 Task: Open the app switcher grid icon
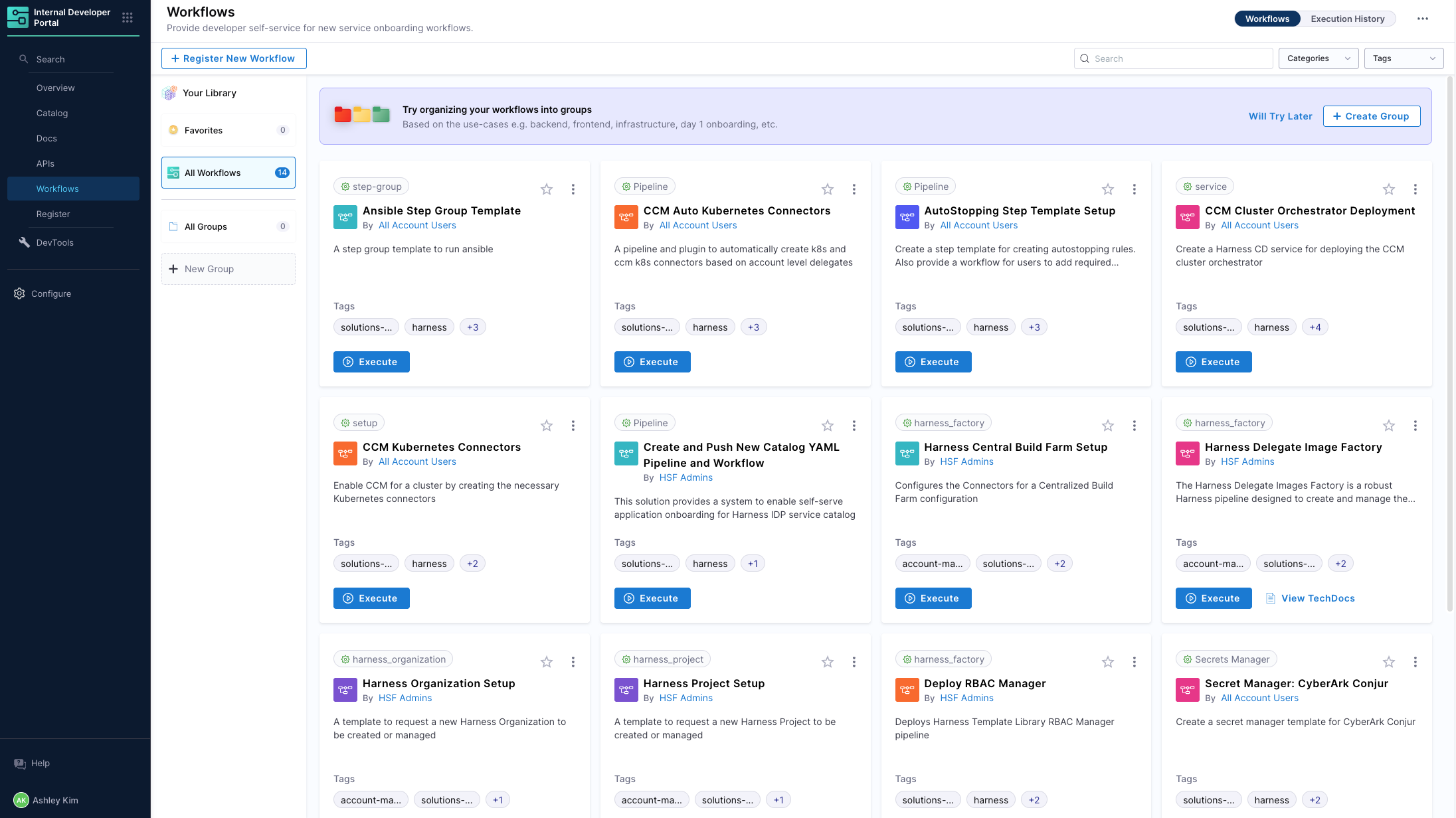pyautogui.click(x=128, y=18)
